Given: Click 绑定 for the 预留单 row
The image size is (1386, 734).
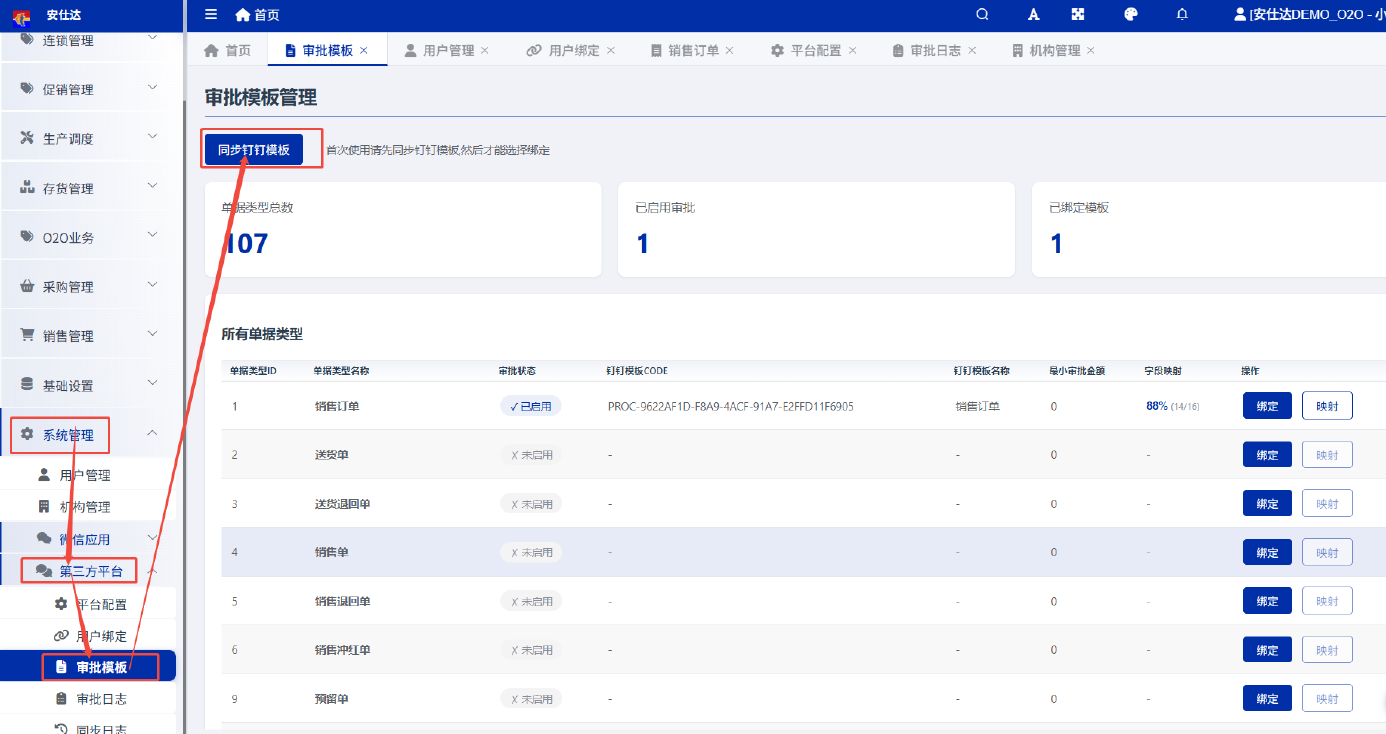Looking at the screenshot, I should pyautogui.click(x=1267, y=699).
